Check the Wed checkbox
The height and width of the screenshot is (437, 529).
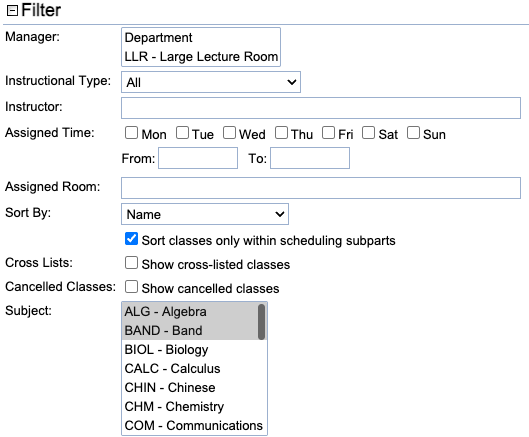[229, 133]
